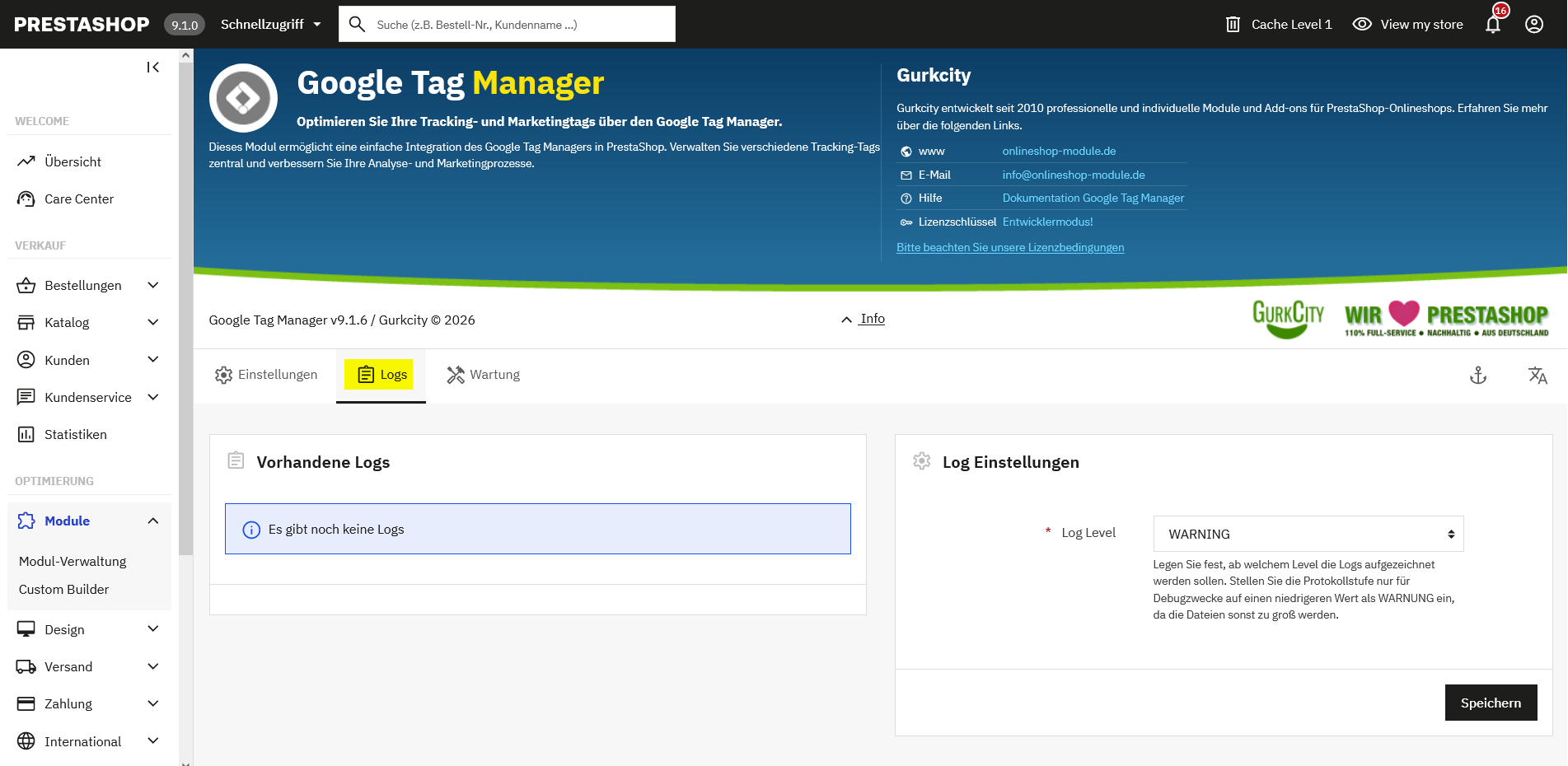Click the Design monitor icon
The width and height of the screenshot is (1568, 766).
point(26,629)
